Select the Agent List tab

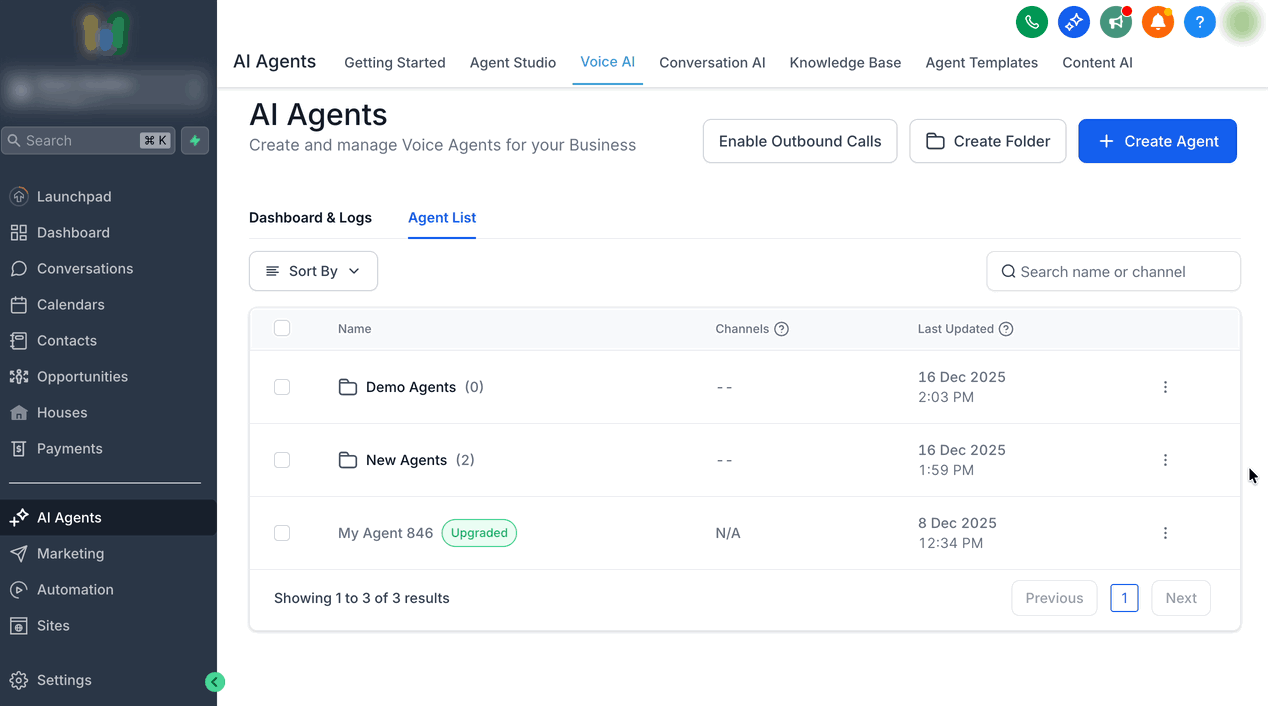coord(442,217)
